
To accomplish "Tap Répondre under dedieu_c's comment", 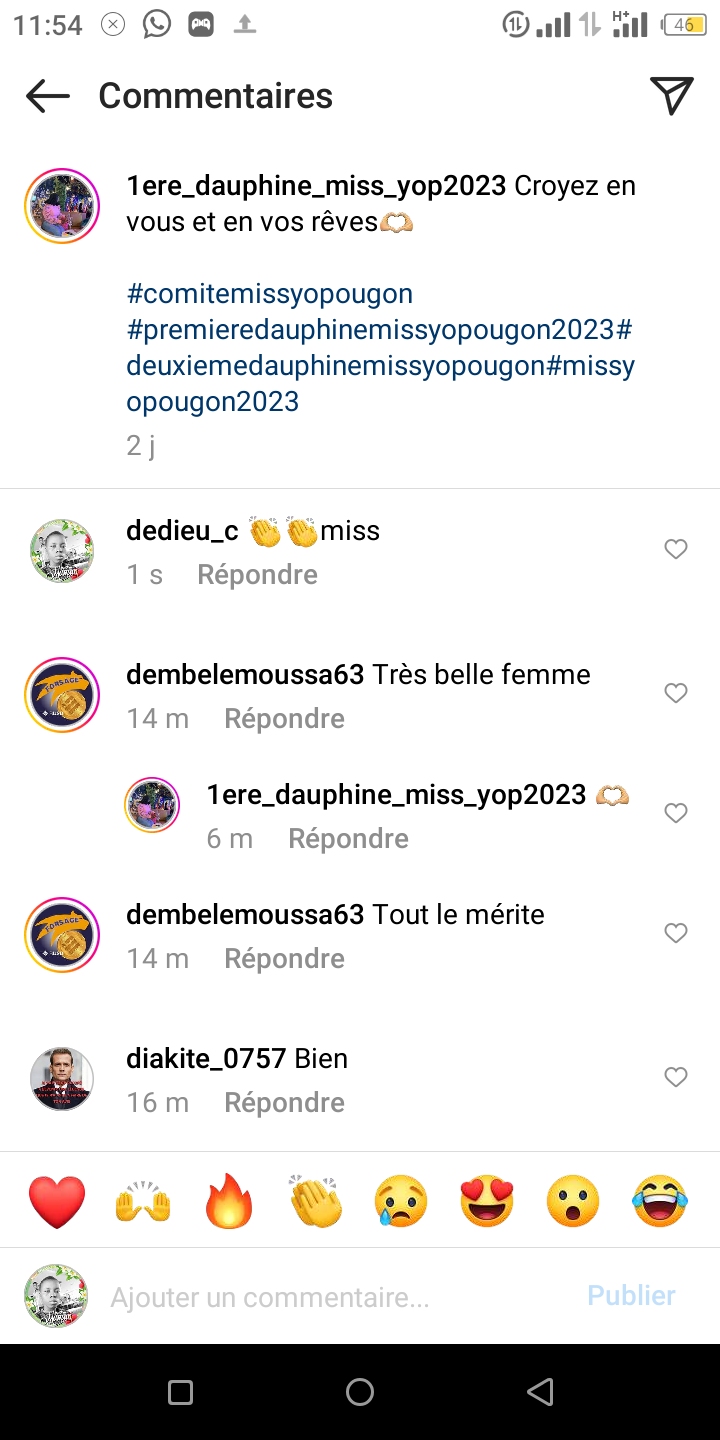I will click(x=257, y=575).
